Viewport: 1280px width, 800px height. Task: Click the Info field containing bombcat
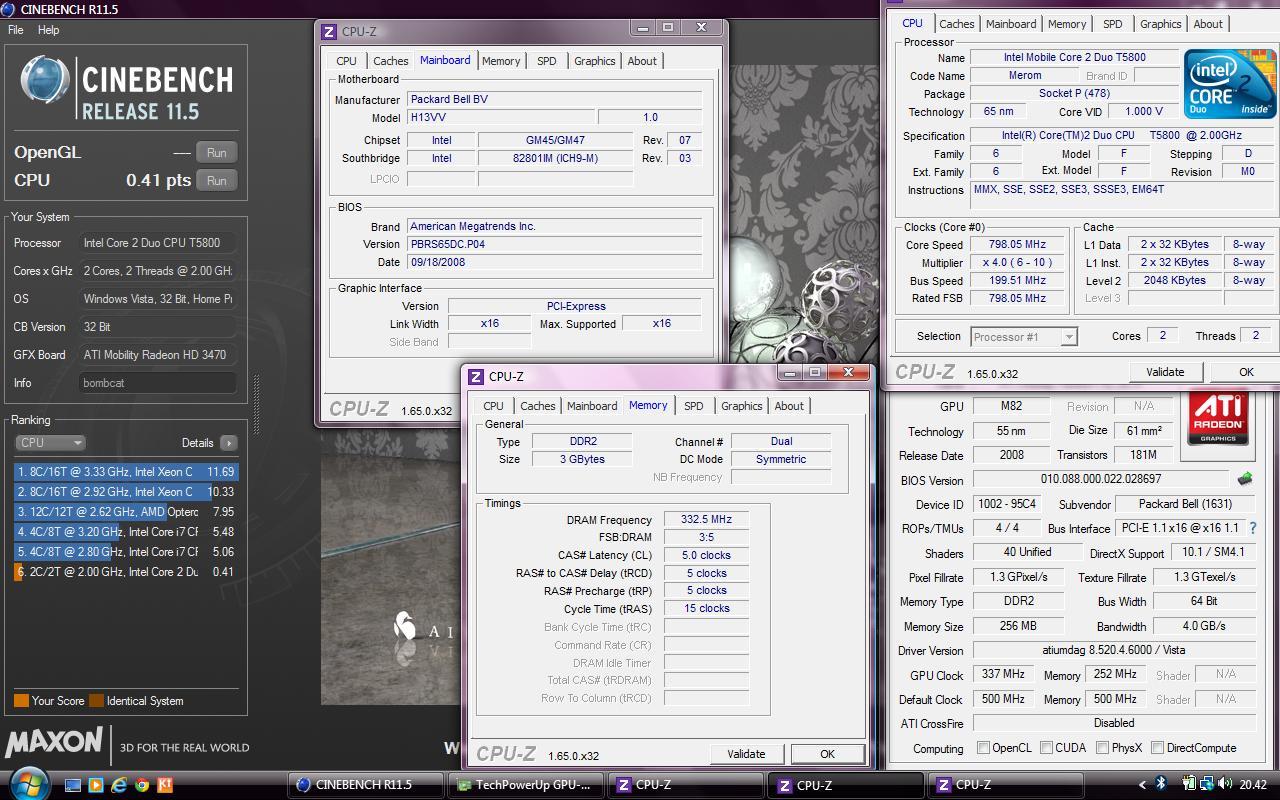click(158, 383)
